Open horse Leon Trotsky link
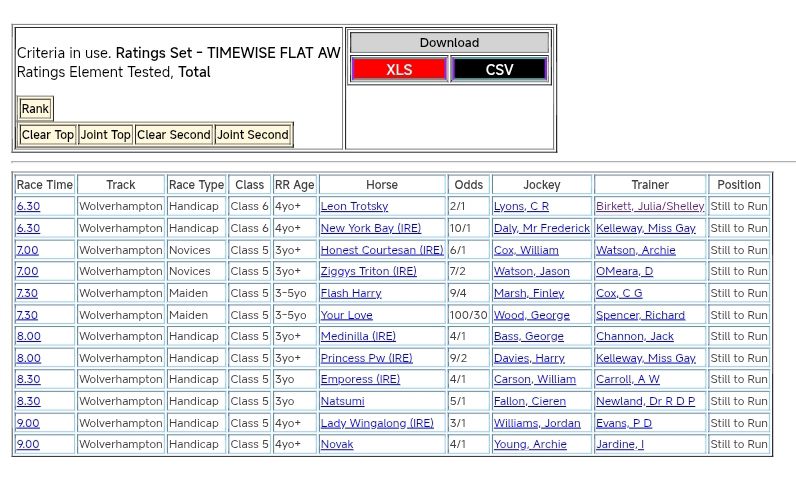This screenshot has width=796, height=485. (x=354, y=207)
